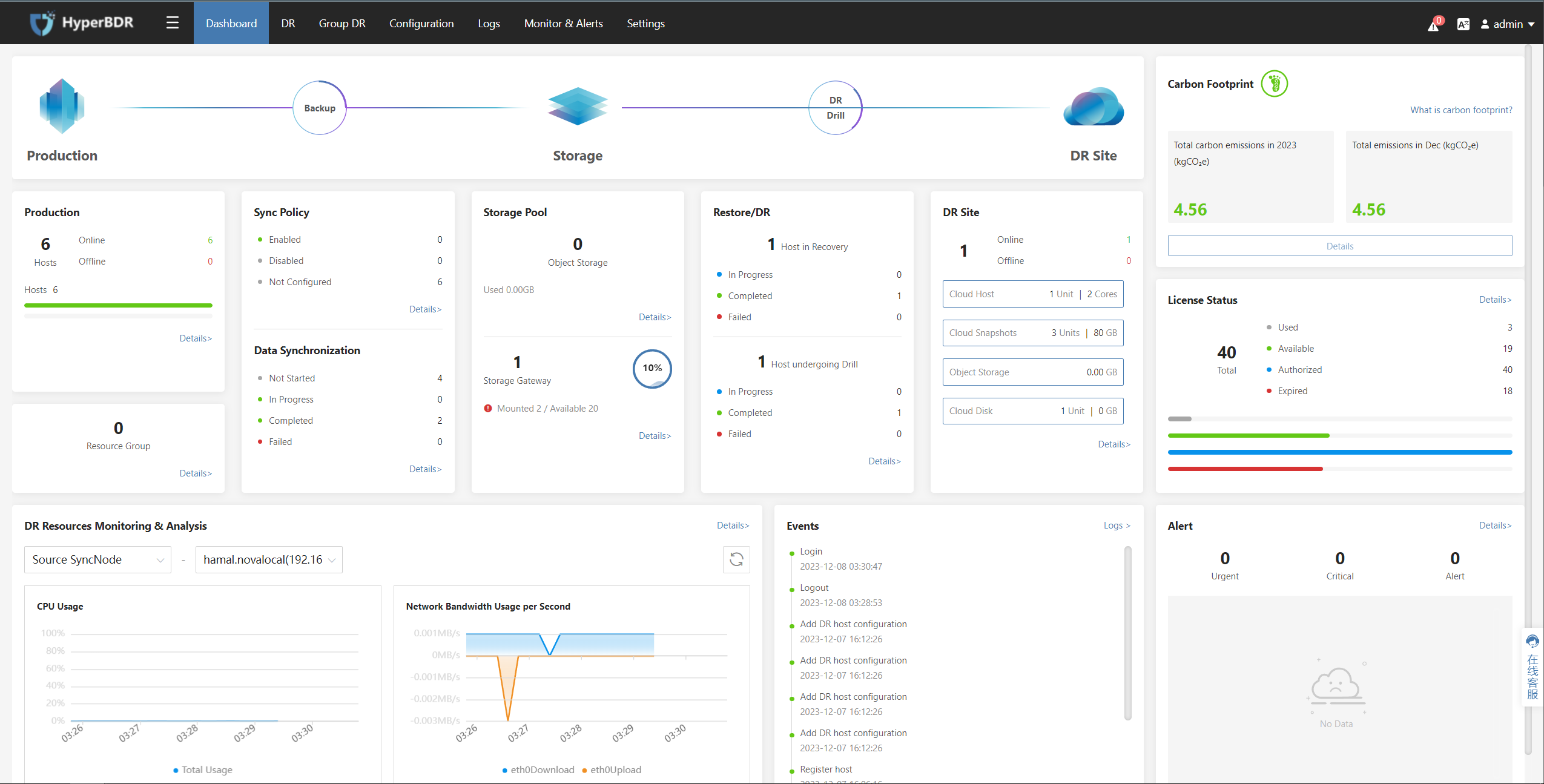
Task: Click the hamburger menu collapse icon
Action: 173,23
